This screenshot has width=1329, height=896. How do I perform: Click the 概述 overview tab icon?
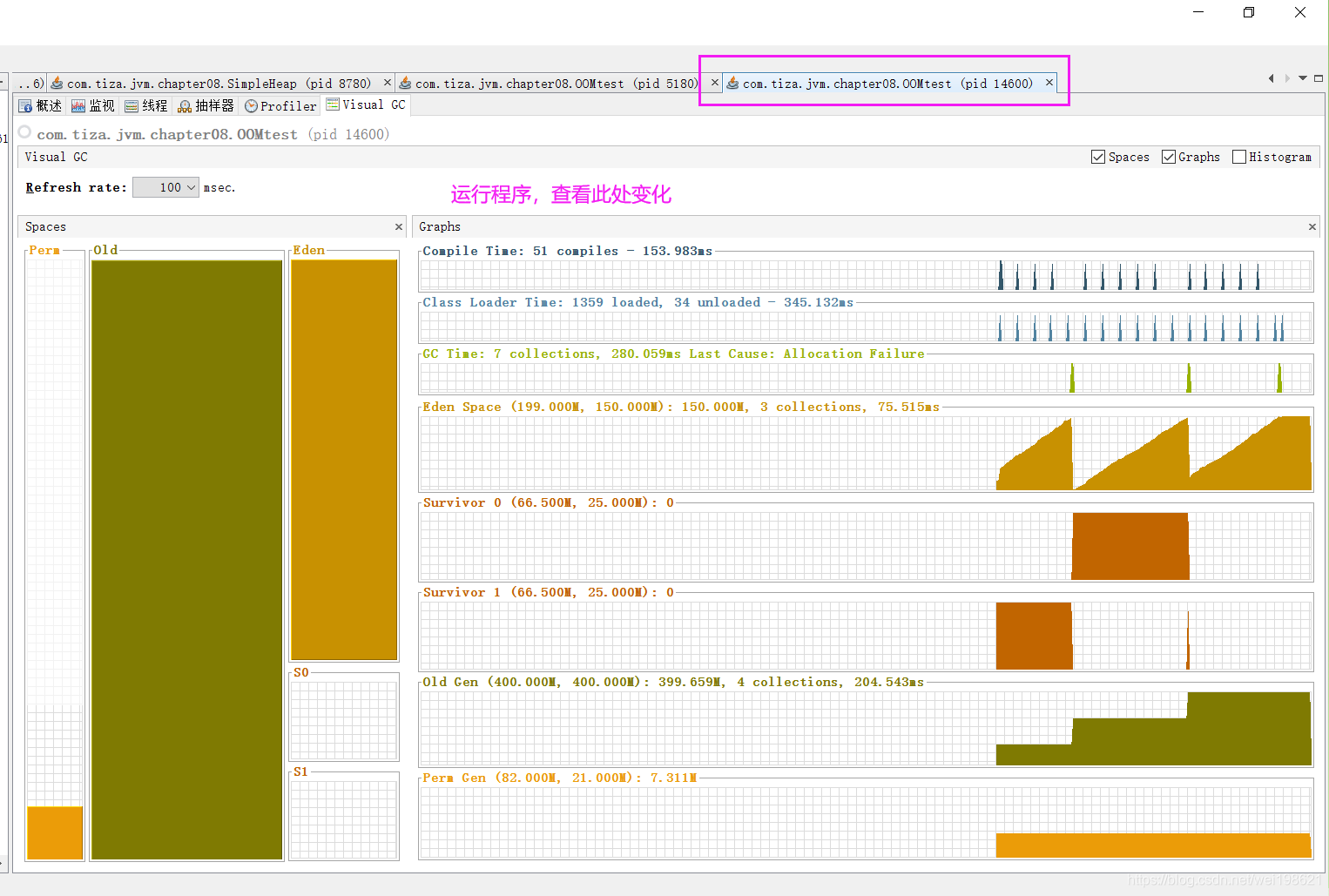[25, 106]
